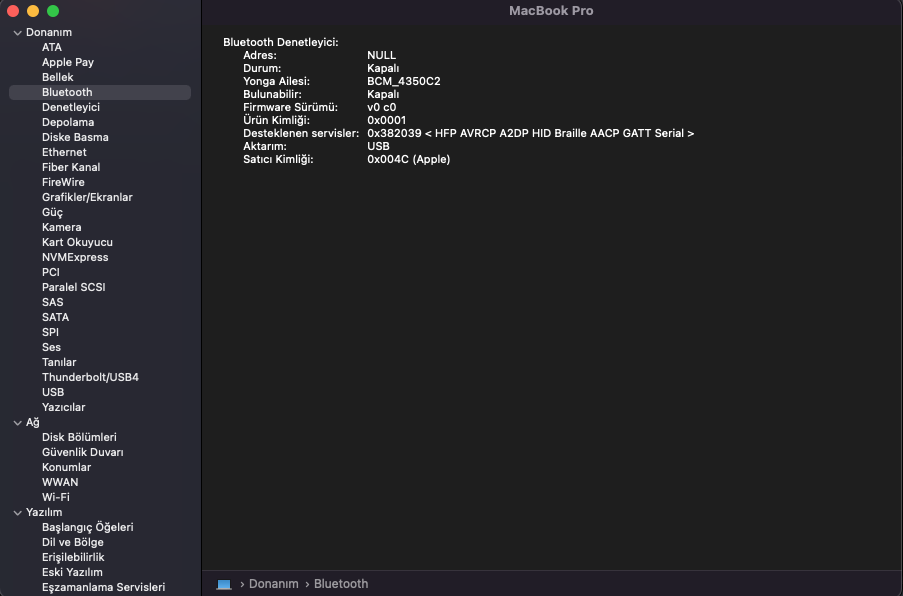Viewport: 903px width, 596px height.
Task: Click the supported services value 0x382039
Action: 530,133
